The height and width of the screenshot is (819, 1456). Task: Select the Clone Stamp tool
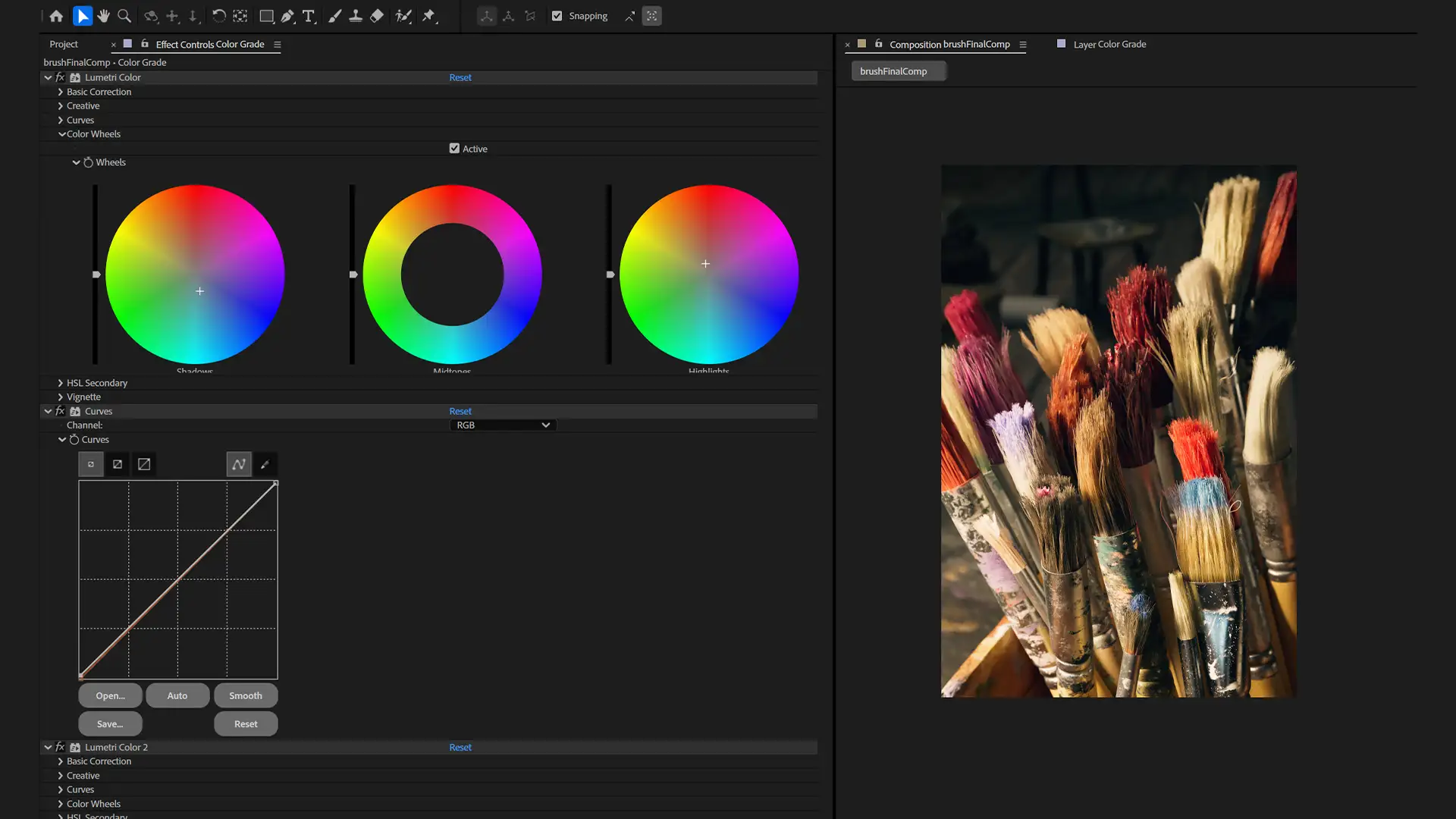click(x=355, y=16)
